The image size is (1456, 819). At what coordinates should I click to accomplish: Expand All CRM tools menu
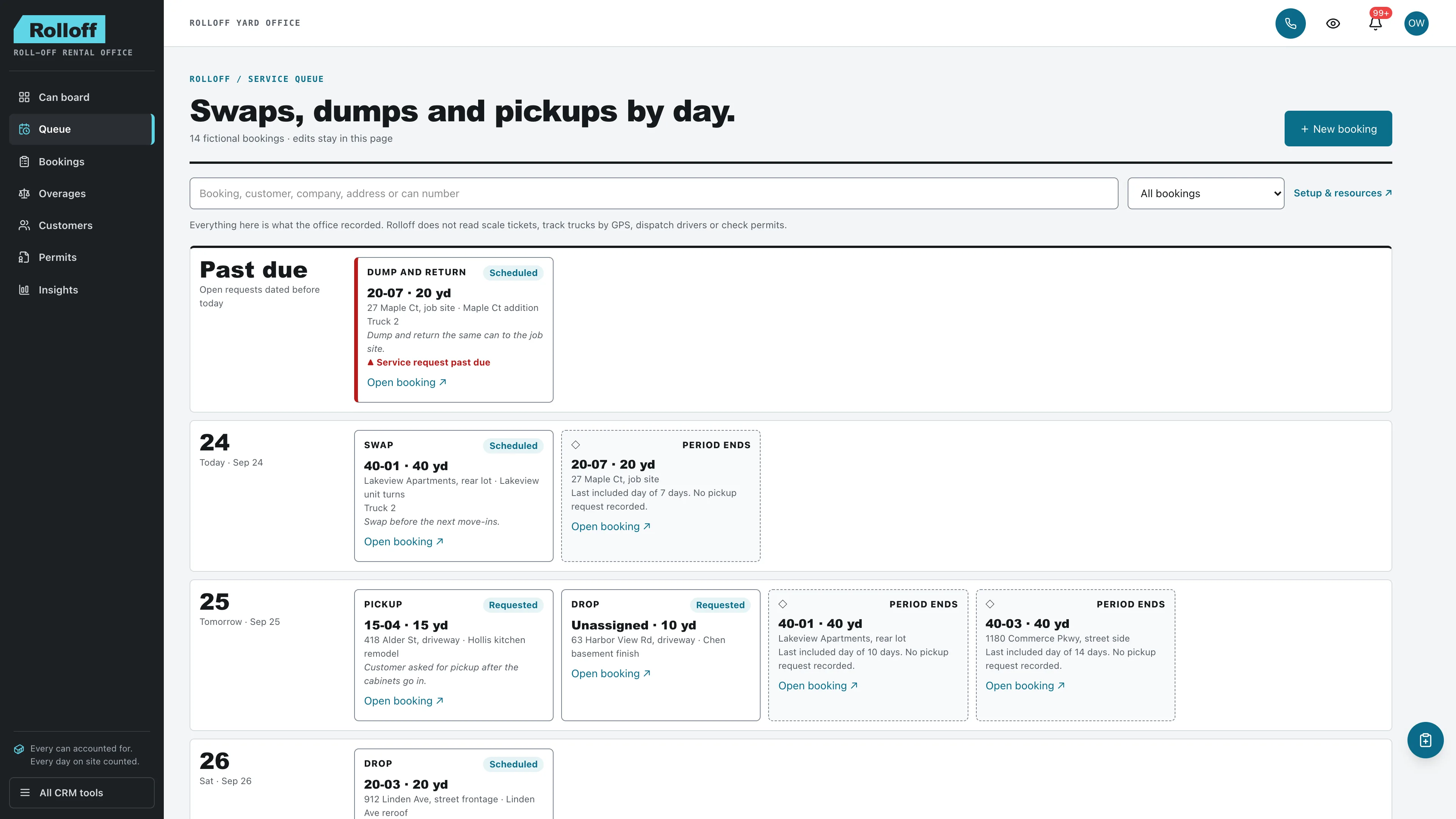click(82, 792)
